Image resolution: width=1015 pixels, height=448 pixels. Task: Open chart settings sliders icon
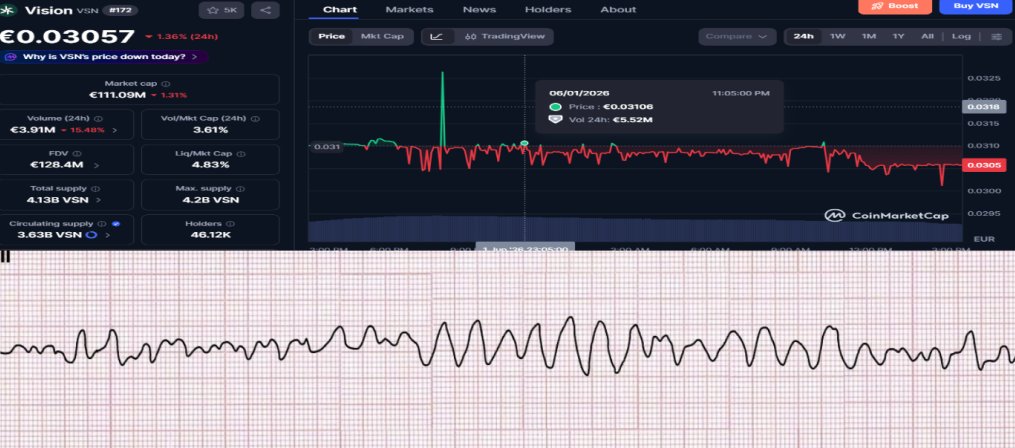coord(997,36)
